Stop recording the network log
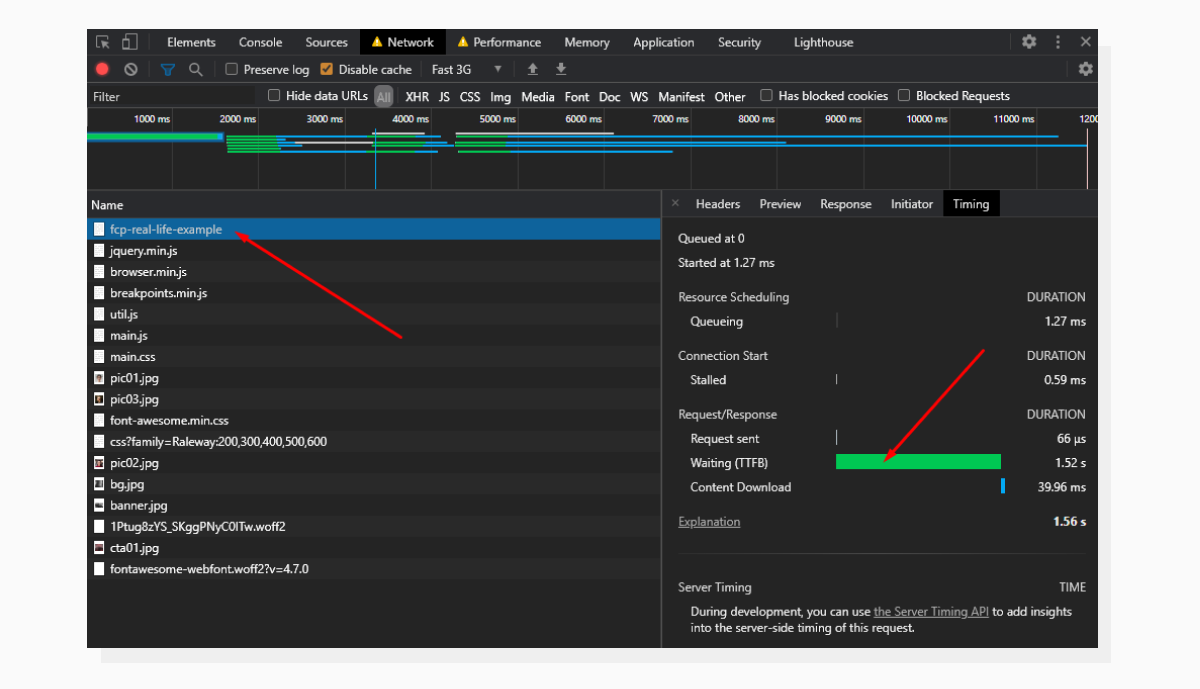This screenshot has height=689, width=1200. pos(101,69)
